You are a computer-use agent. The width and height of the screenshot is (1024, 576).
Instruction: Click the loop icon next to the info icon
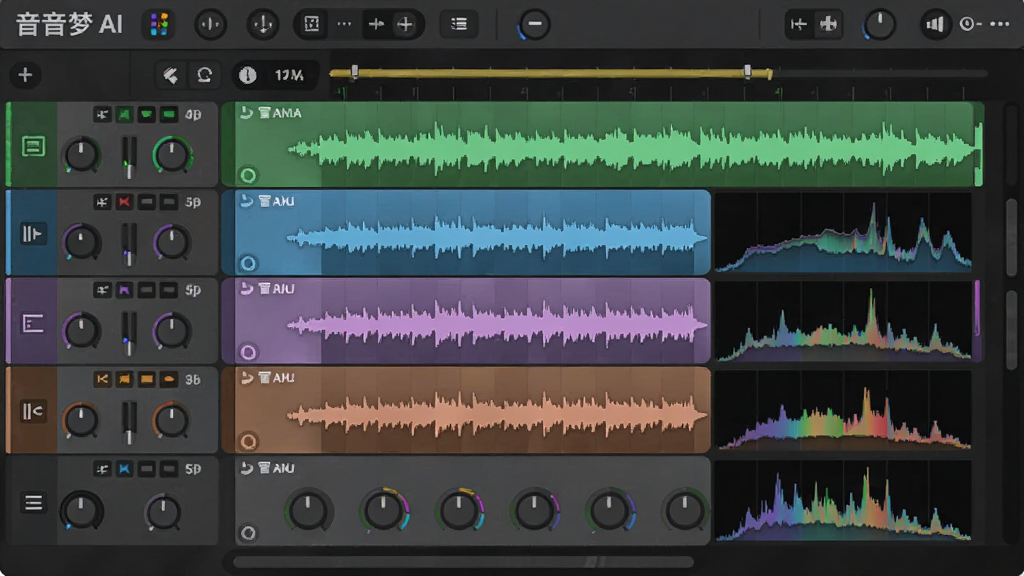point(204,75)
